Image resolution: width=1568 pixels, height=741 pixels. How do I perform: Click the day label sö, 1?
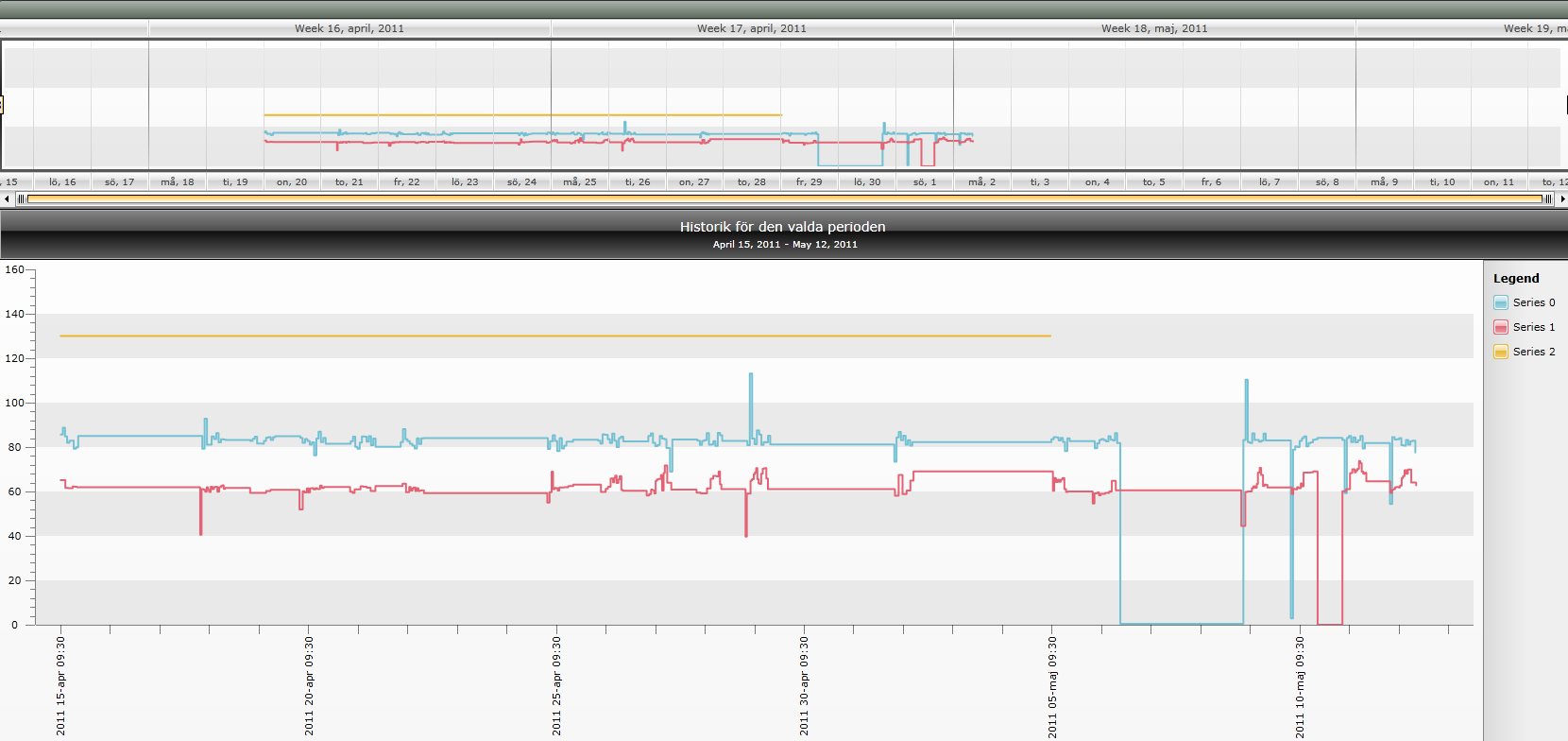tap(925, 181)
